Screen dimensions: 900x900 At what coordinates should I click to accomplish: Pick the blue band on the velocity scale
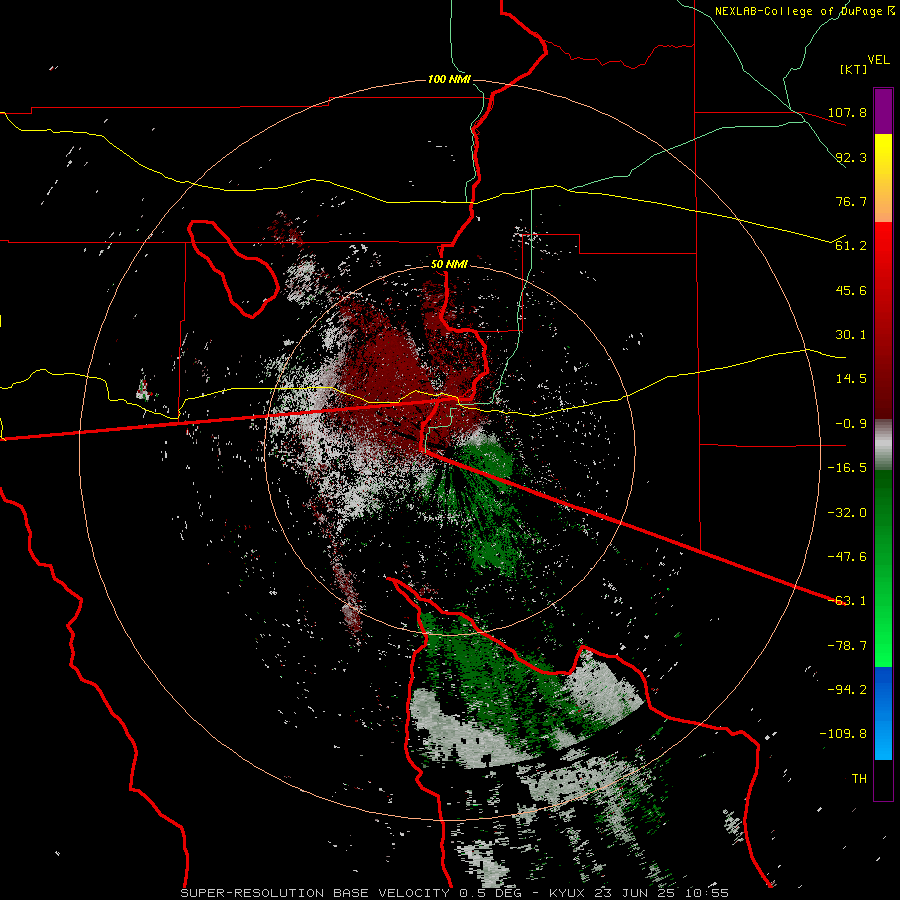tap(883, 713)
